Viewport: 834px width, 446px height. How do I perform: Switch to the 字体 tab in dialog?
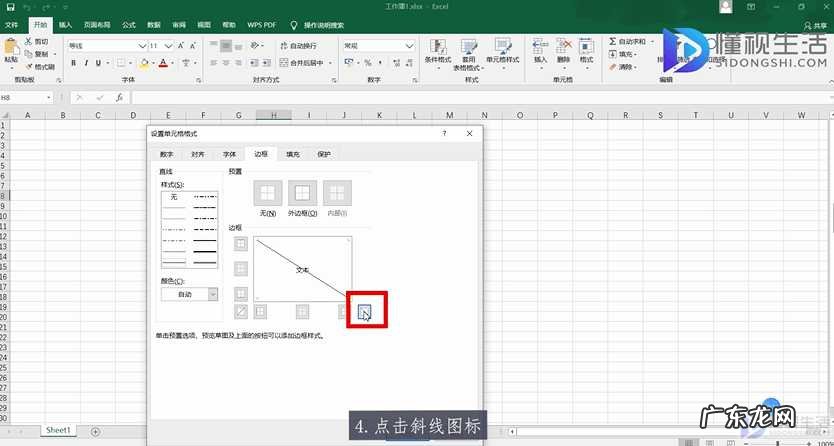[229, 154]
